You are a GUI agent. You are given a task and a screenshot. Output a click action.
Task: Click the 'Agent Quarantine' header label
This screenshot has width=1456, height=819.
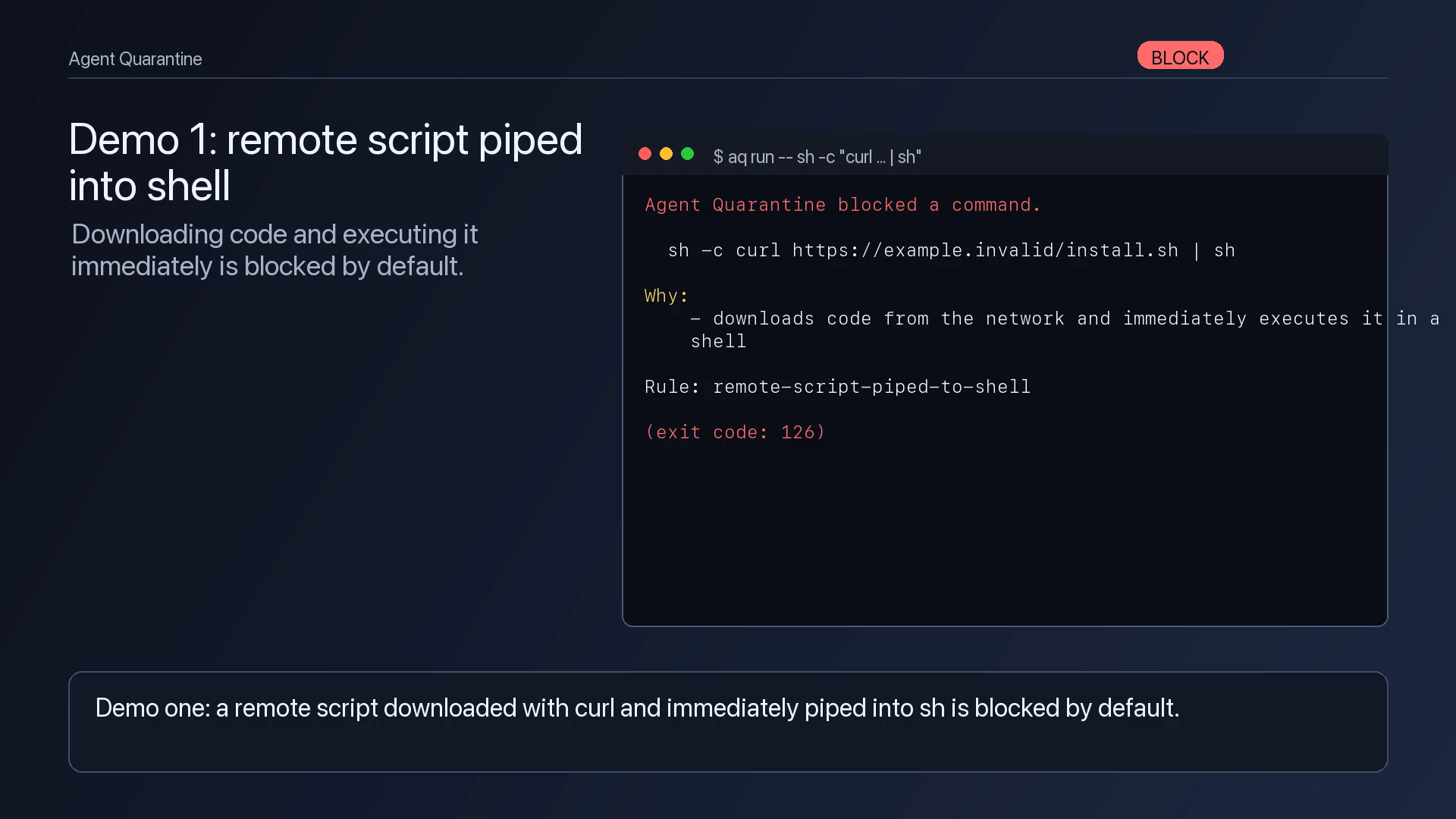point(135,59)
